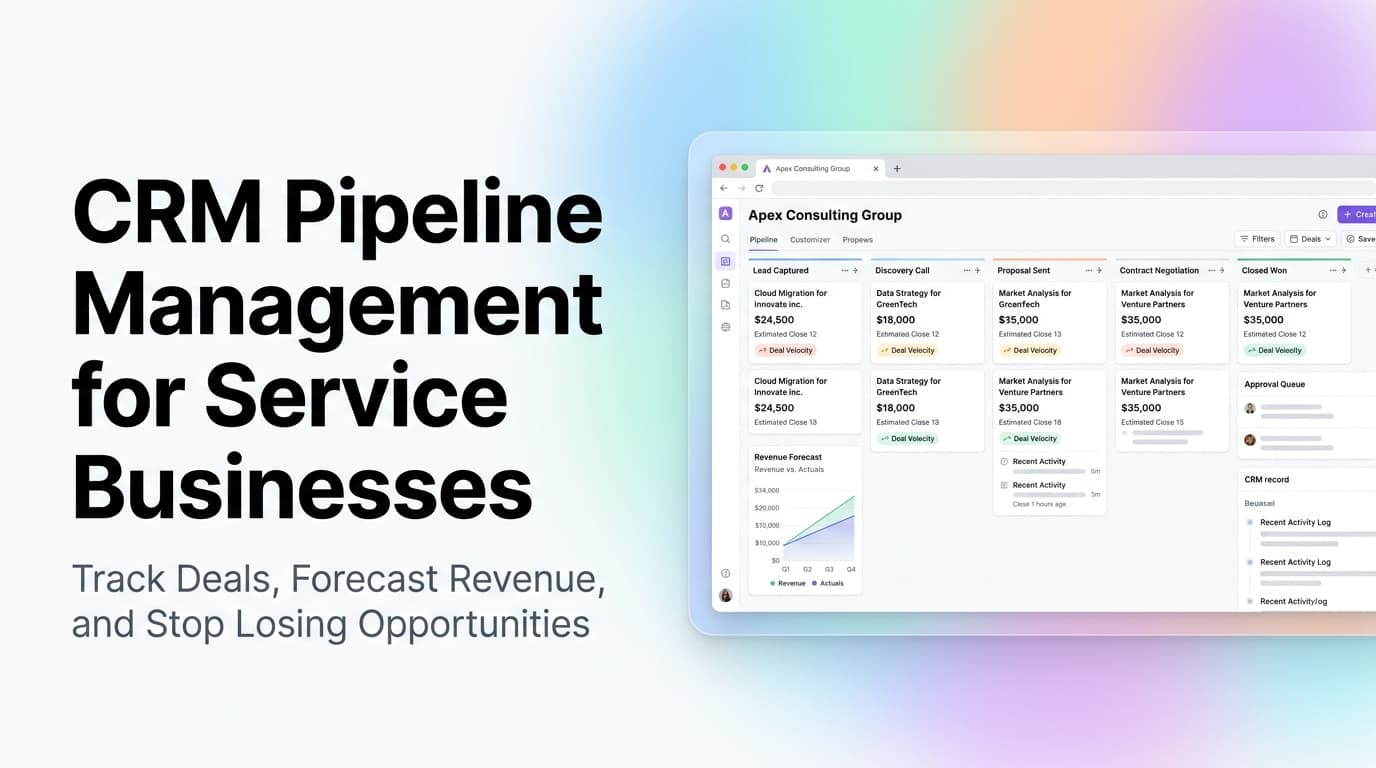Open Contract Negotiation card with Estimated Close 15

pyautogui.click(x=1172, y=411)
